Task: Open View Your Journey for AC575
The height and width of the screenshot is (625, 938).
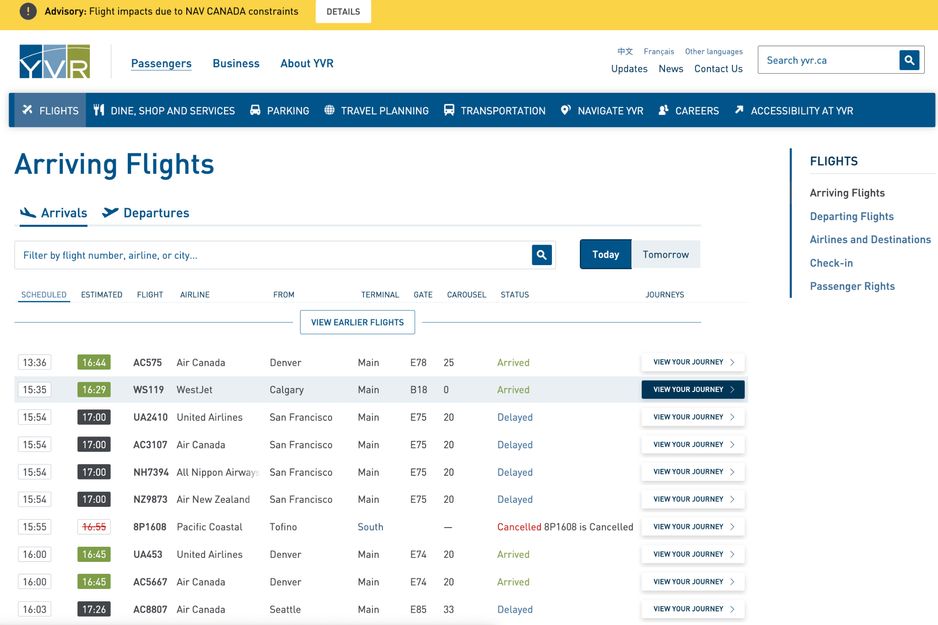Action: (x=692, y=362)
